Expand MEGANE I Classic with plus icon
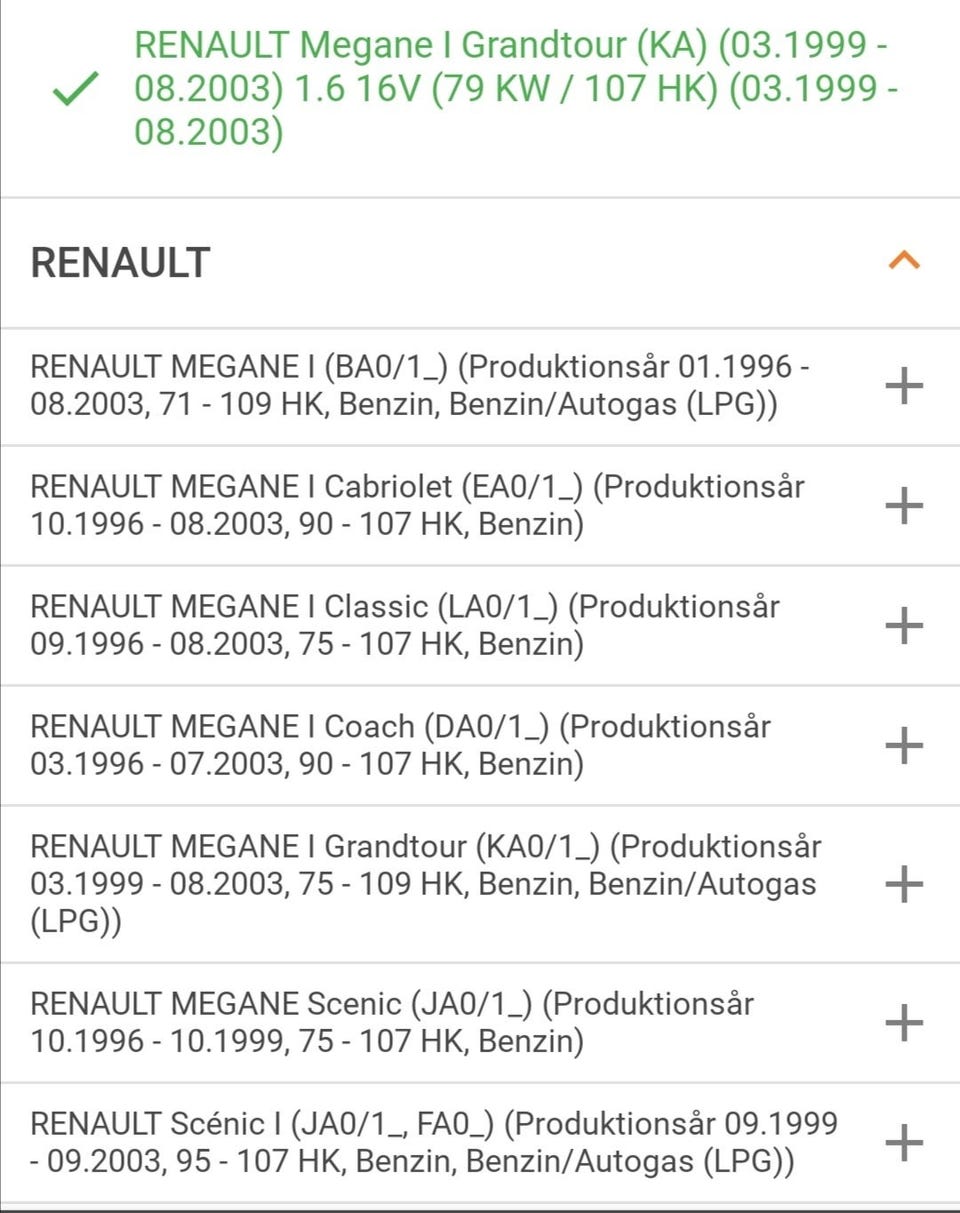This screenshot has height=1213, width=960. coord(904,626)
